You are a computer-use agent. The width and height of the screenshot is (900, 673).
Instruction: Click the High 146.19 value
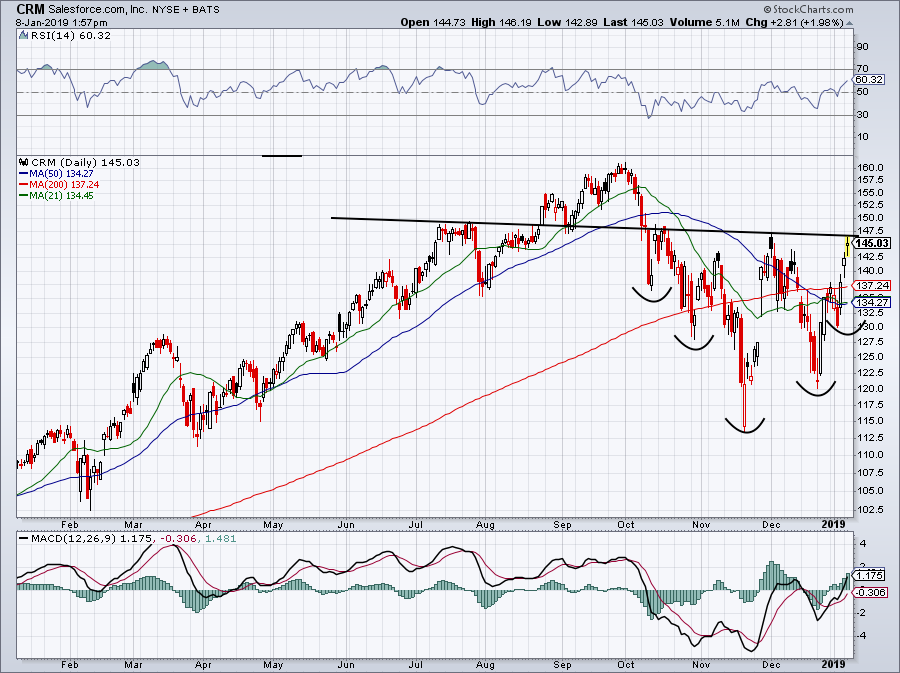[x=502, y=22]
